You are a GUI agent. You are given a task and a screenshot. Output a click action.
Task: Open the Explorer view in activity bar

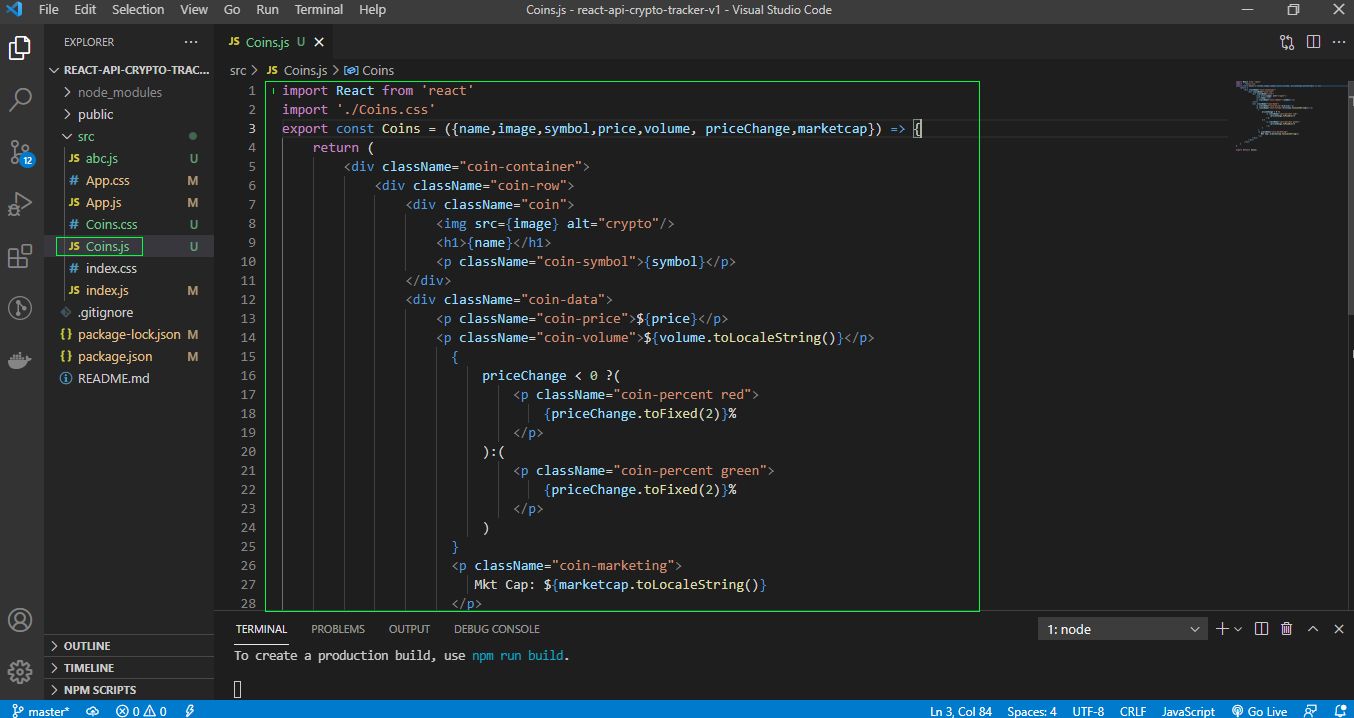point(20,48)
